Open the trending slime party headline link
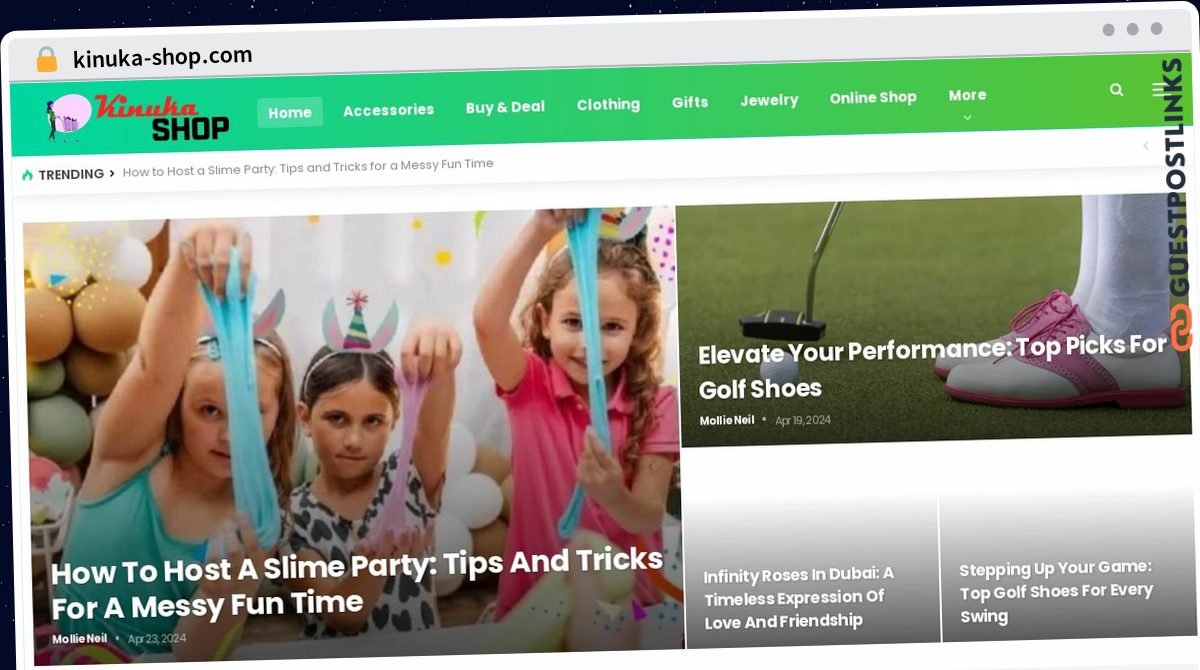This screenshot has height=670, width=1200. point(308,167)
